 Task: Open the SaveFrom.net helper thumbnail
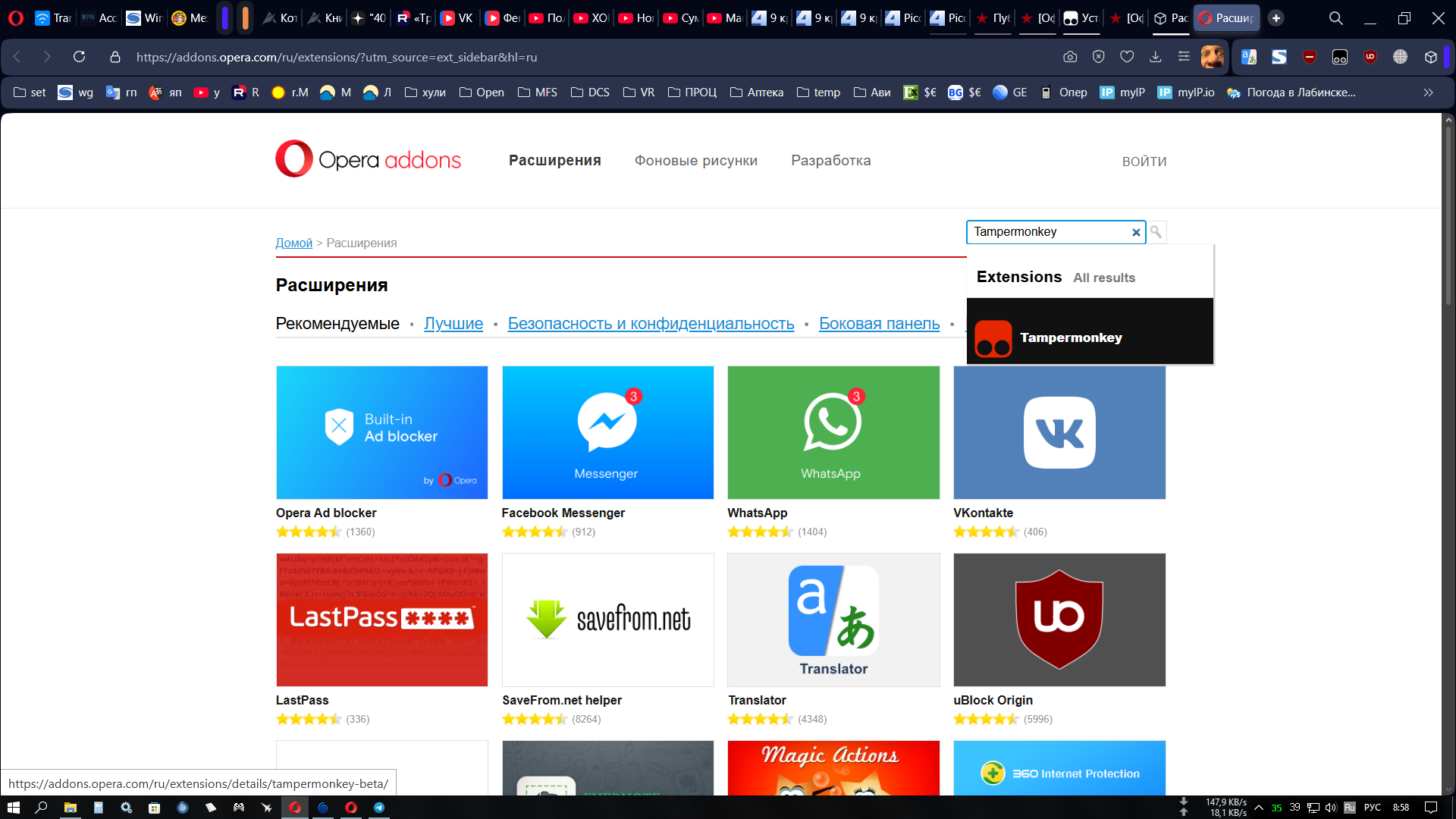607,620
